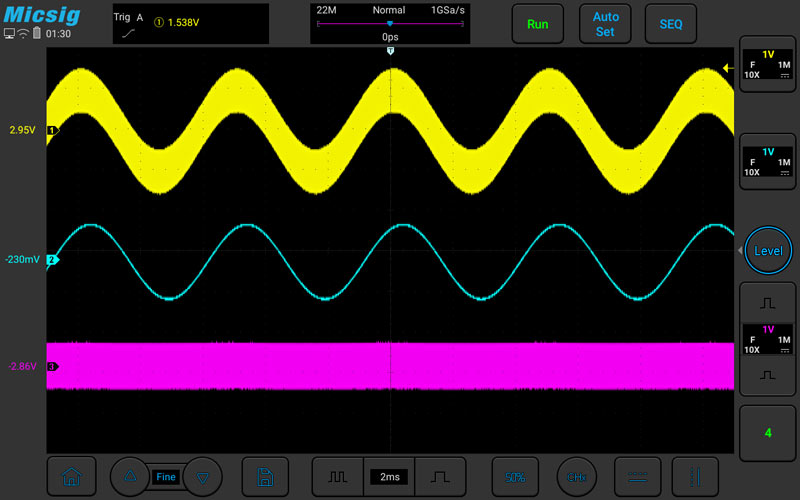Select the 01:30 clock text

tap(58, 34)
